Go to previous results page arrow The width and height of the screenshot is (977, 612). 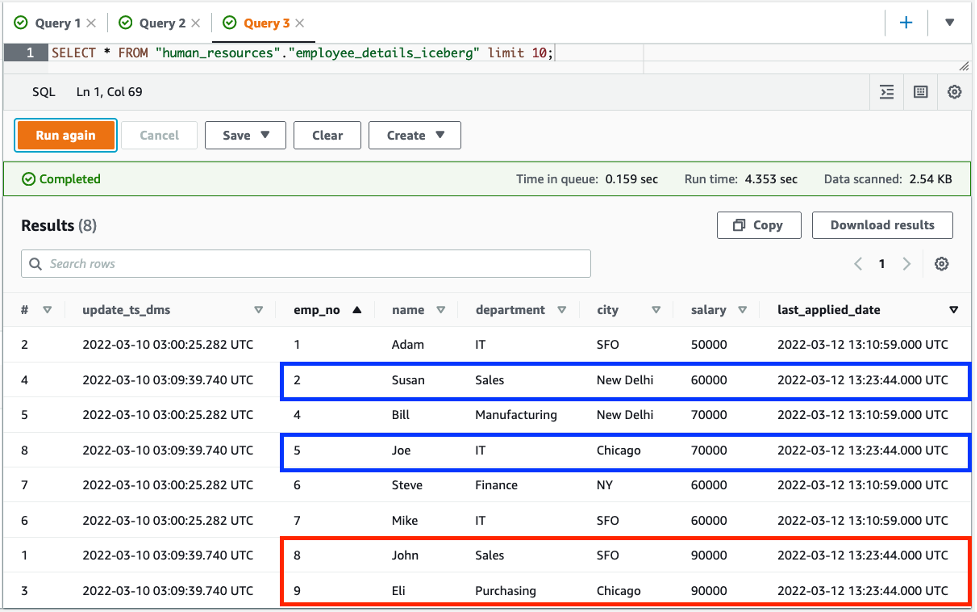858,264
